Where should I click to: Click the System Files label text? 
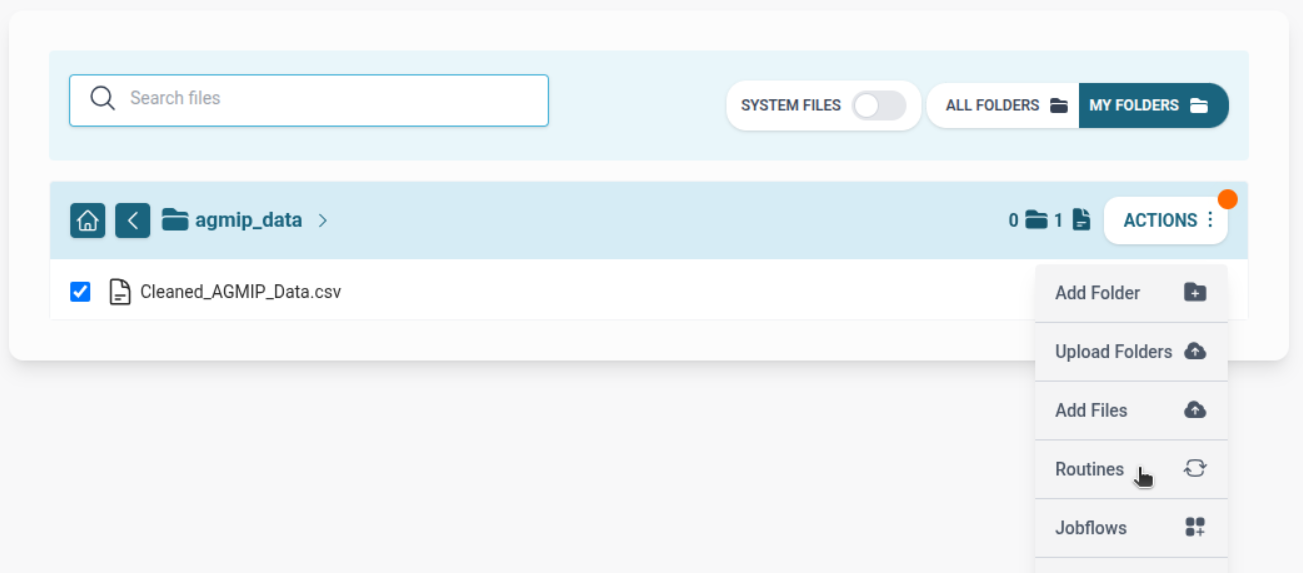tap(791, 105)
